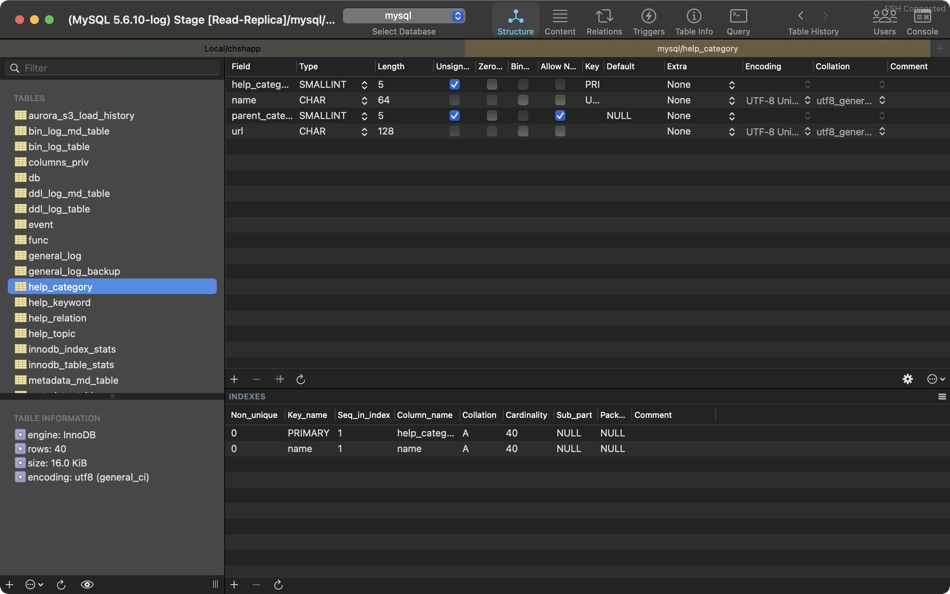950x594 pixels.
Task: Open the Select Database dropdown
Action: [404, 16]
